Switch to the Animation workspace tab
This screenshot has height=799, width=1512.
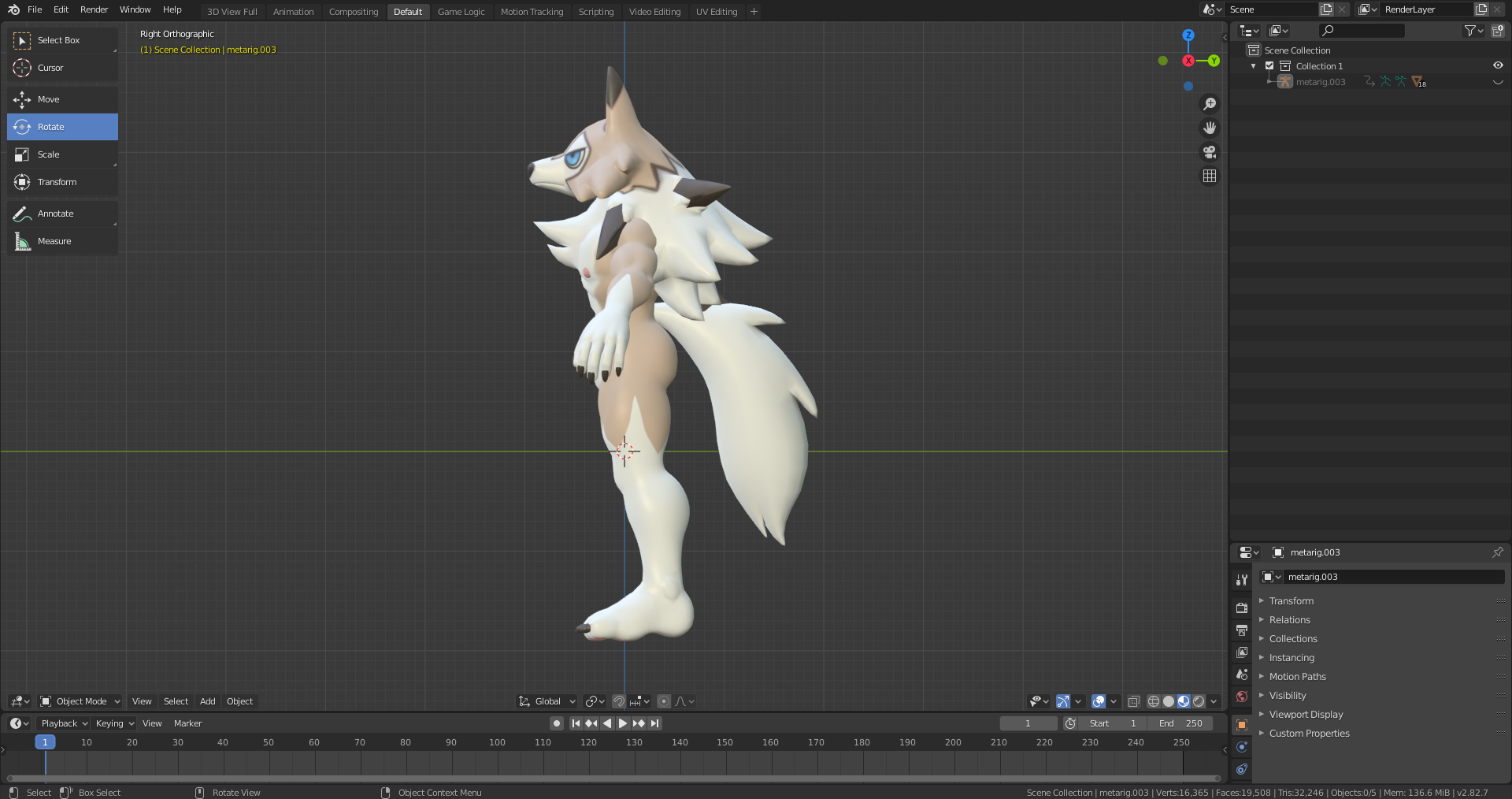coord(293,12)
